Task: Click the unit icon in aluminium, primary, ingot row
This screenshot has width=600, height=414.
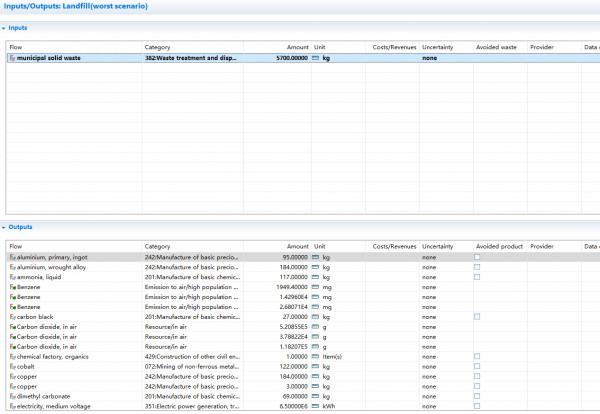Action: (x=315, y=257)
